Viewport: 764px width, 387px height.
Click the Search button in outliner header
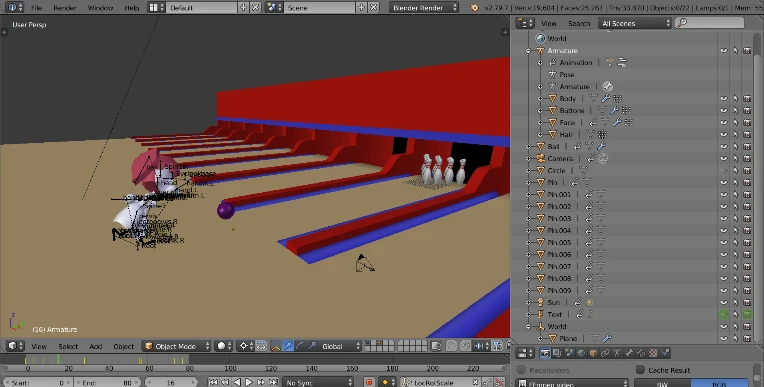point(579,23)
